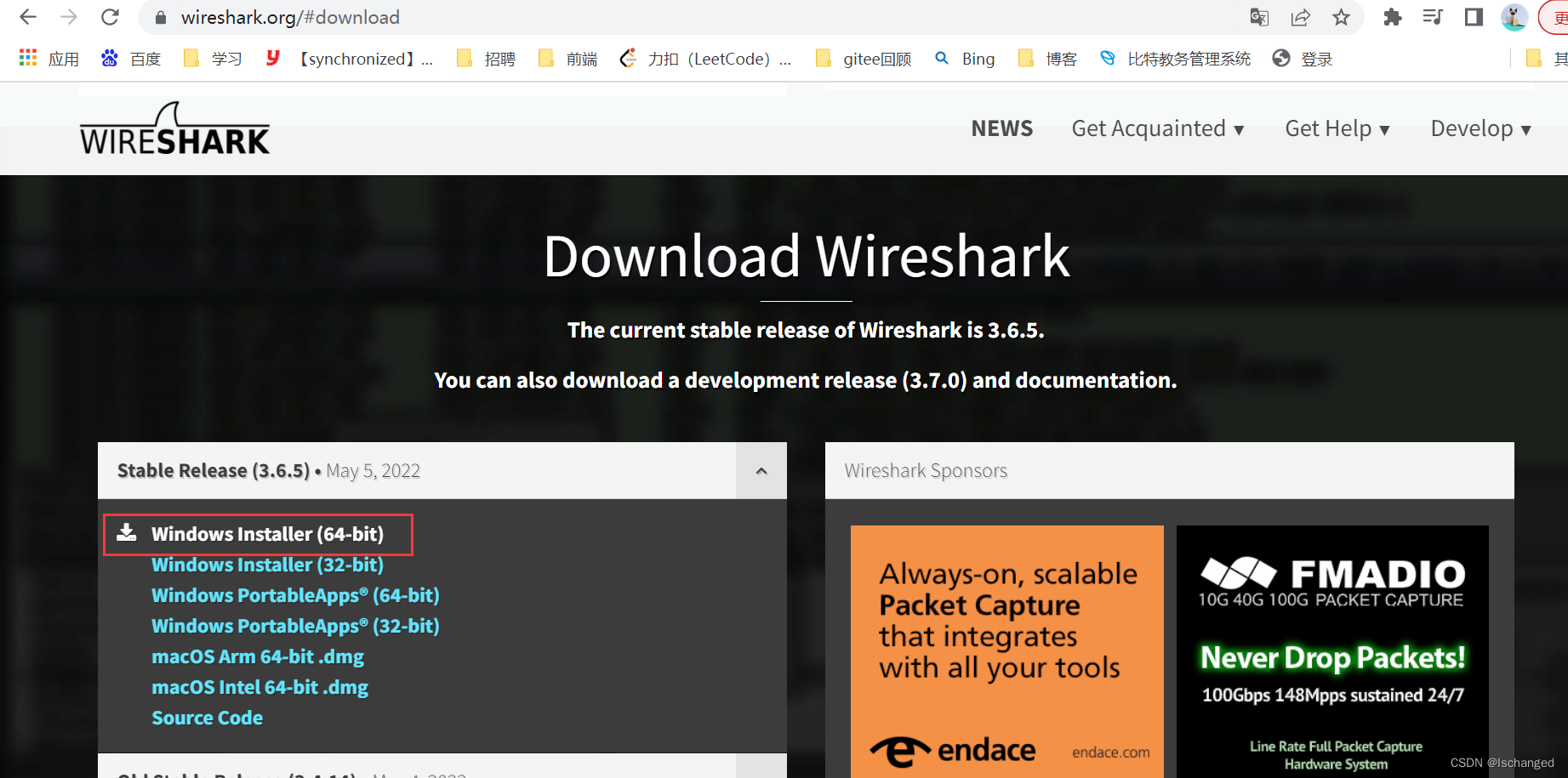
Task: Open the FMADIO packet capture ad
Action: pyautogui.click(x=1332, y=651)
